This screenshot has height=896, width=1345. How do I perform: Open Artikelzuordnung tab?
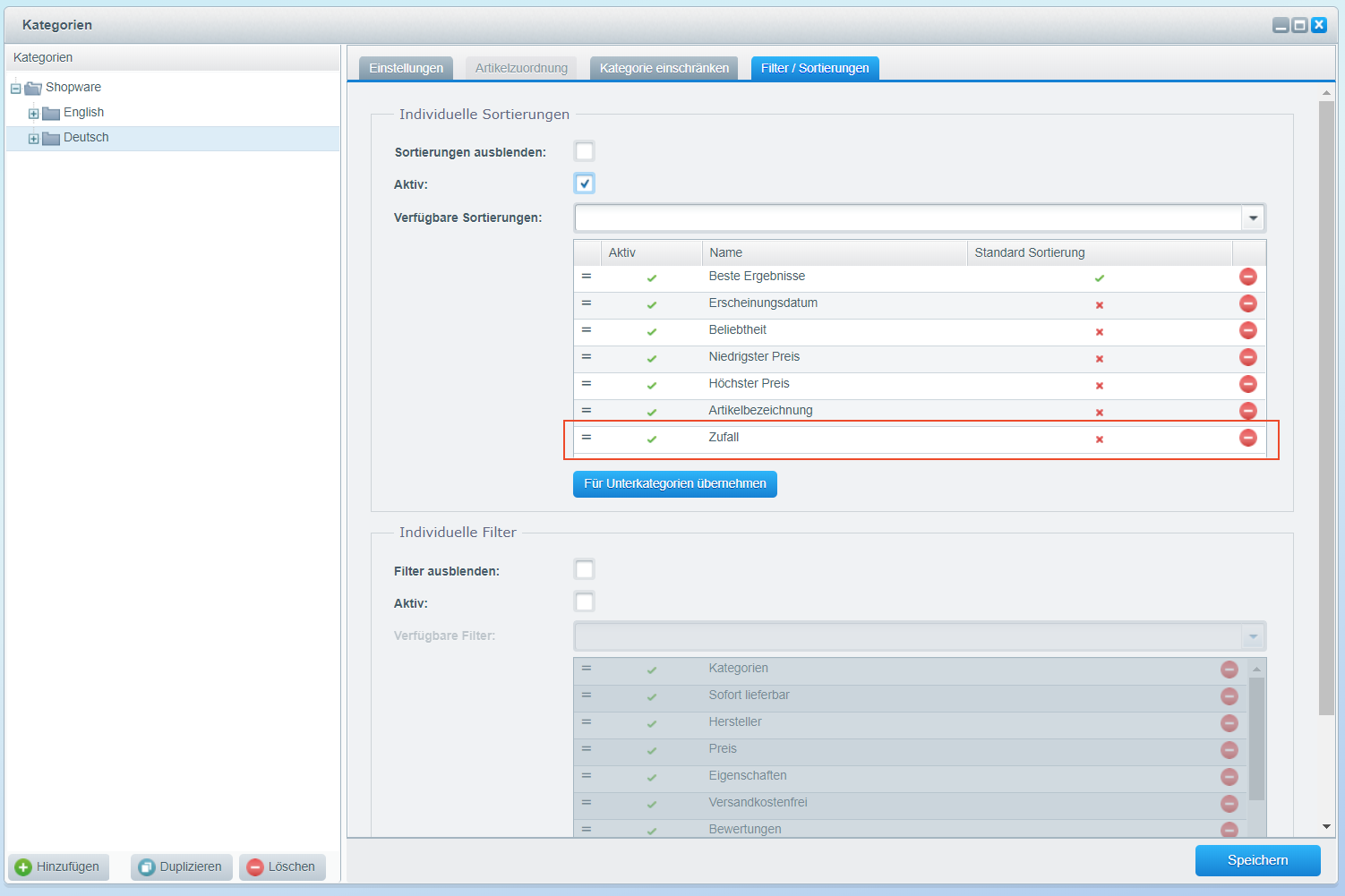point(521,68)
